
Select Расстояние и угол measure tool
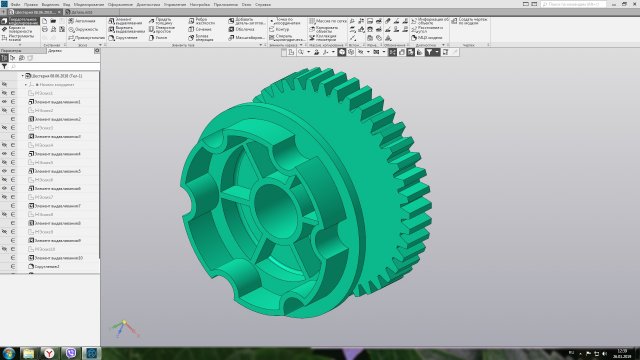(427, 29)
